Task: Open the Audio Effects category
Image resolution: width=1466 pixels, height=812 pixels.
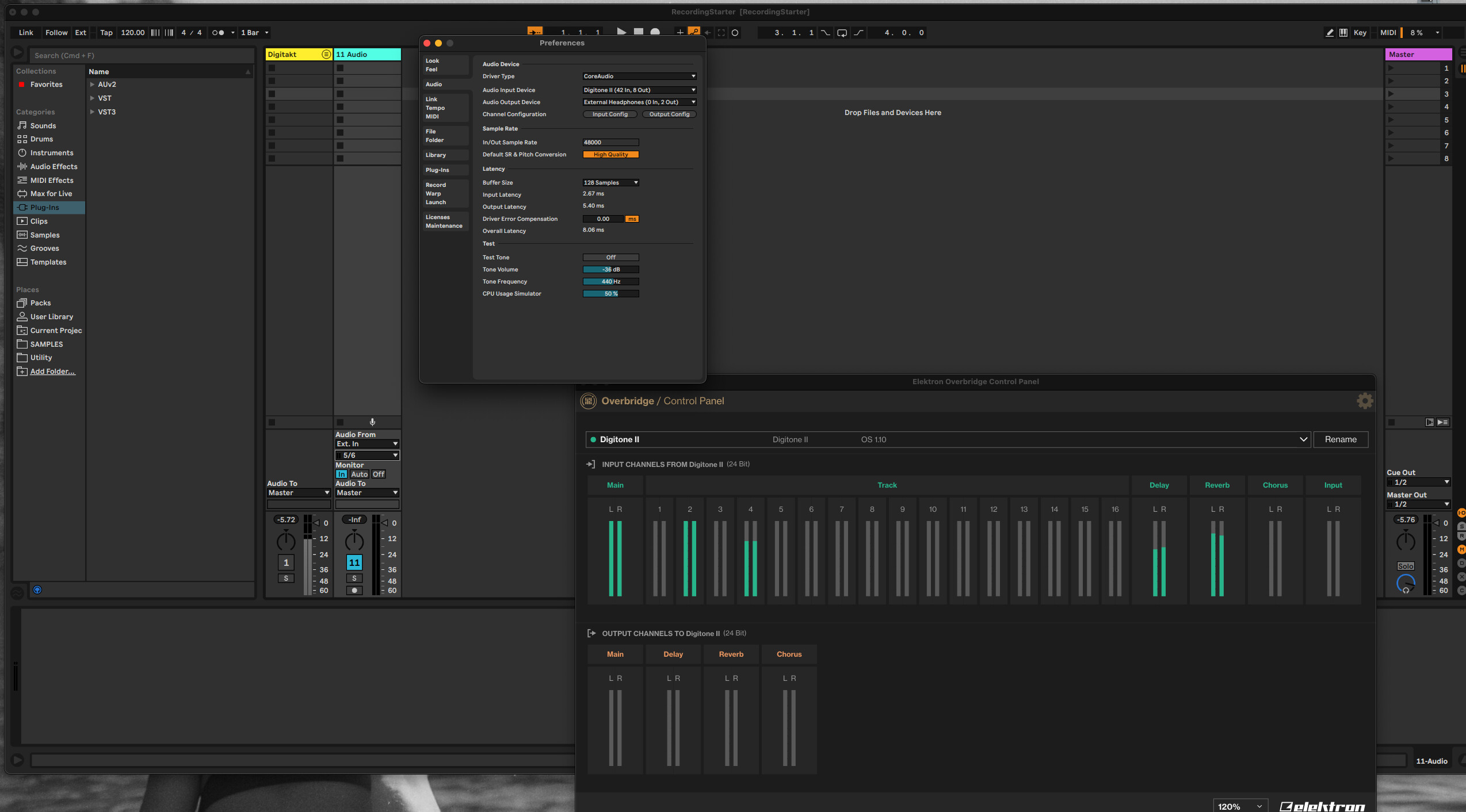Action: [54, 166]
